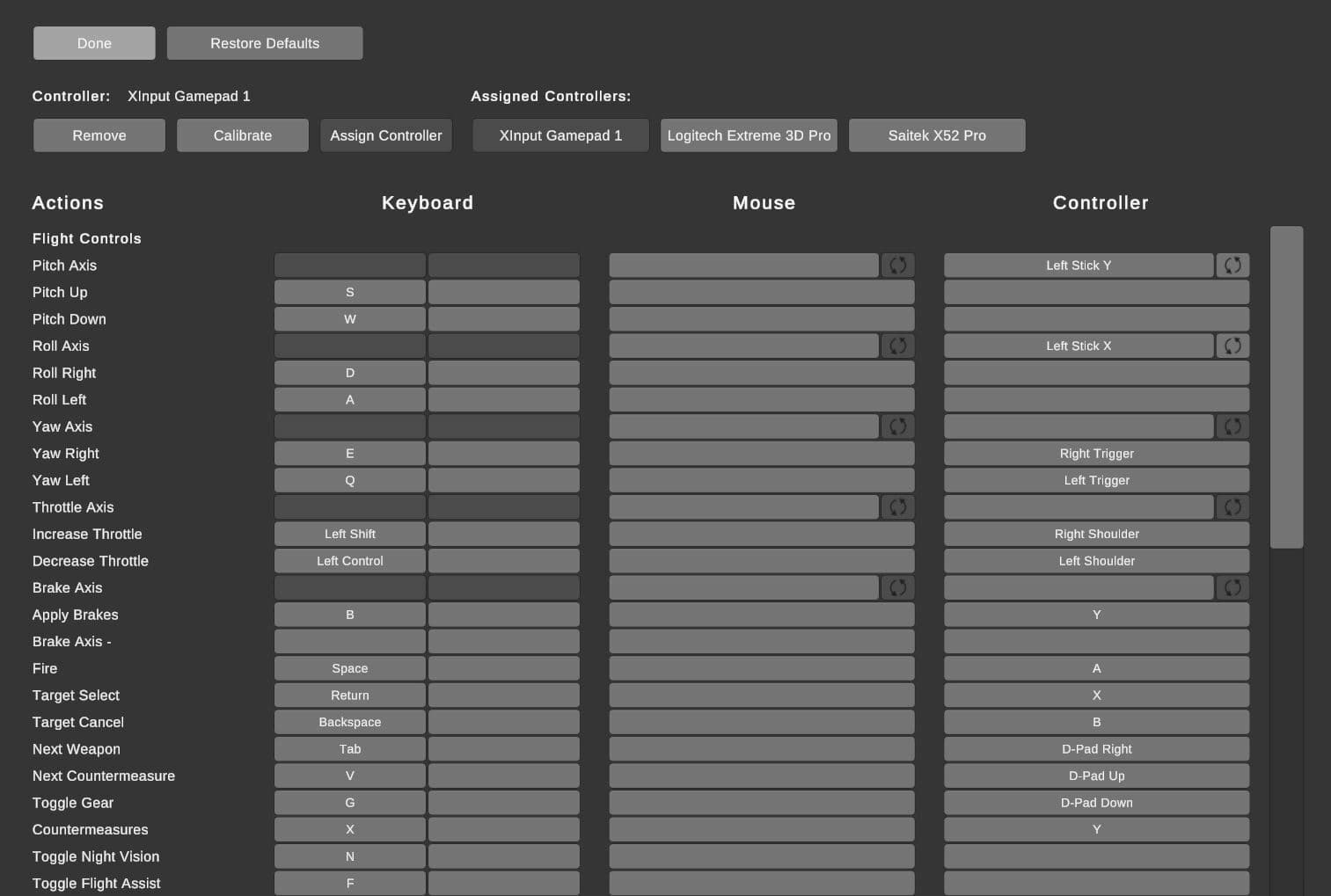1331x896 pixels.
Task: Change Increase Throttle controller binding Right Shoulder
Action: (1097, 535)
